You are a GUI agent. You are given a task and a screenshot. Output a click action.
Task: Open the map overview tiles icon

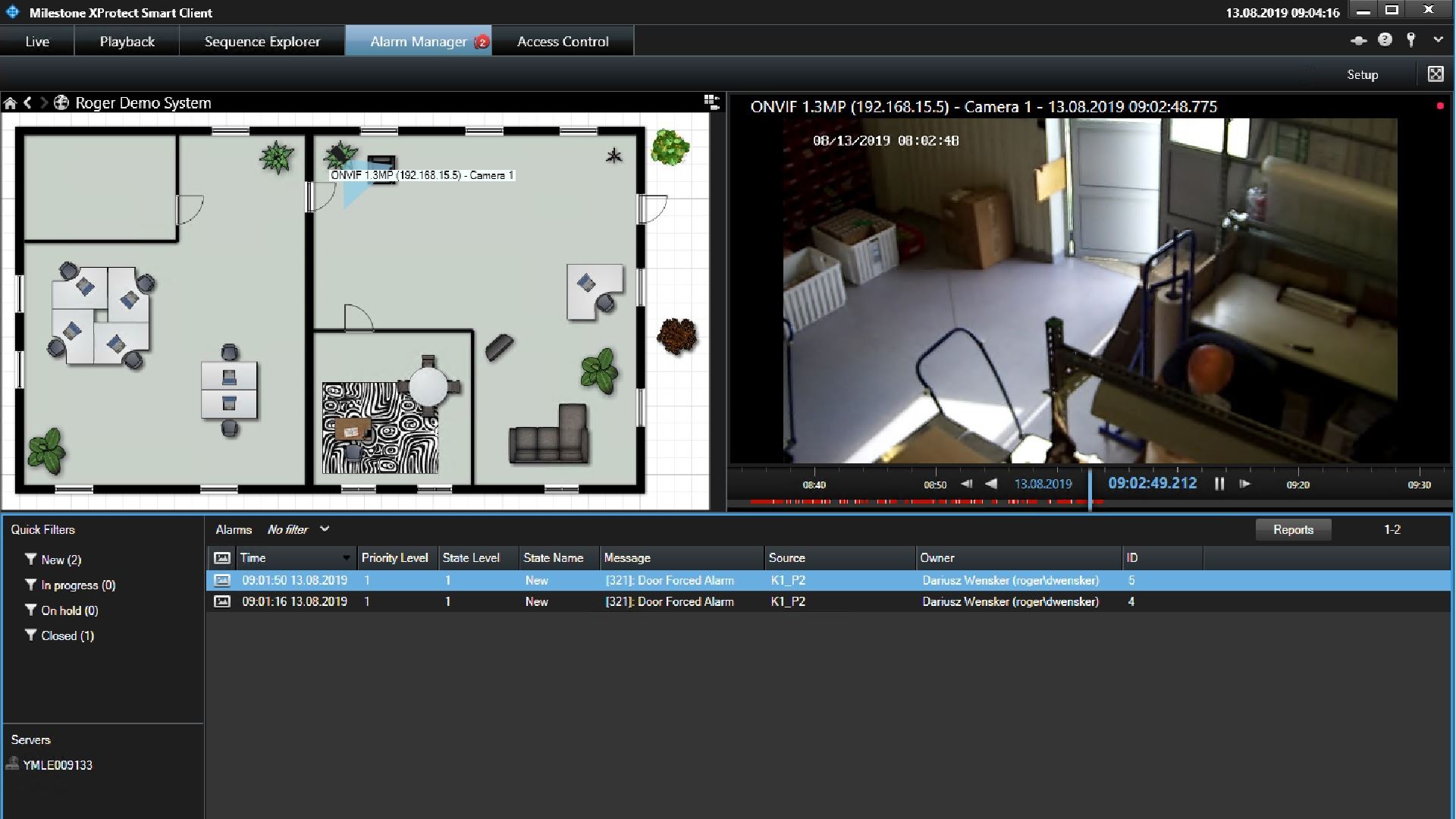point(711,102)
